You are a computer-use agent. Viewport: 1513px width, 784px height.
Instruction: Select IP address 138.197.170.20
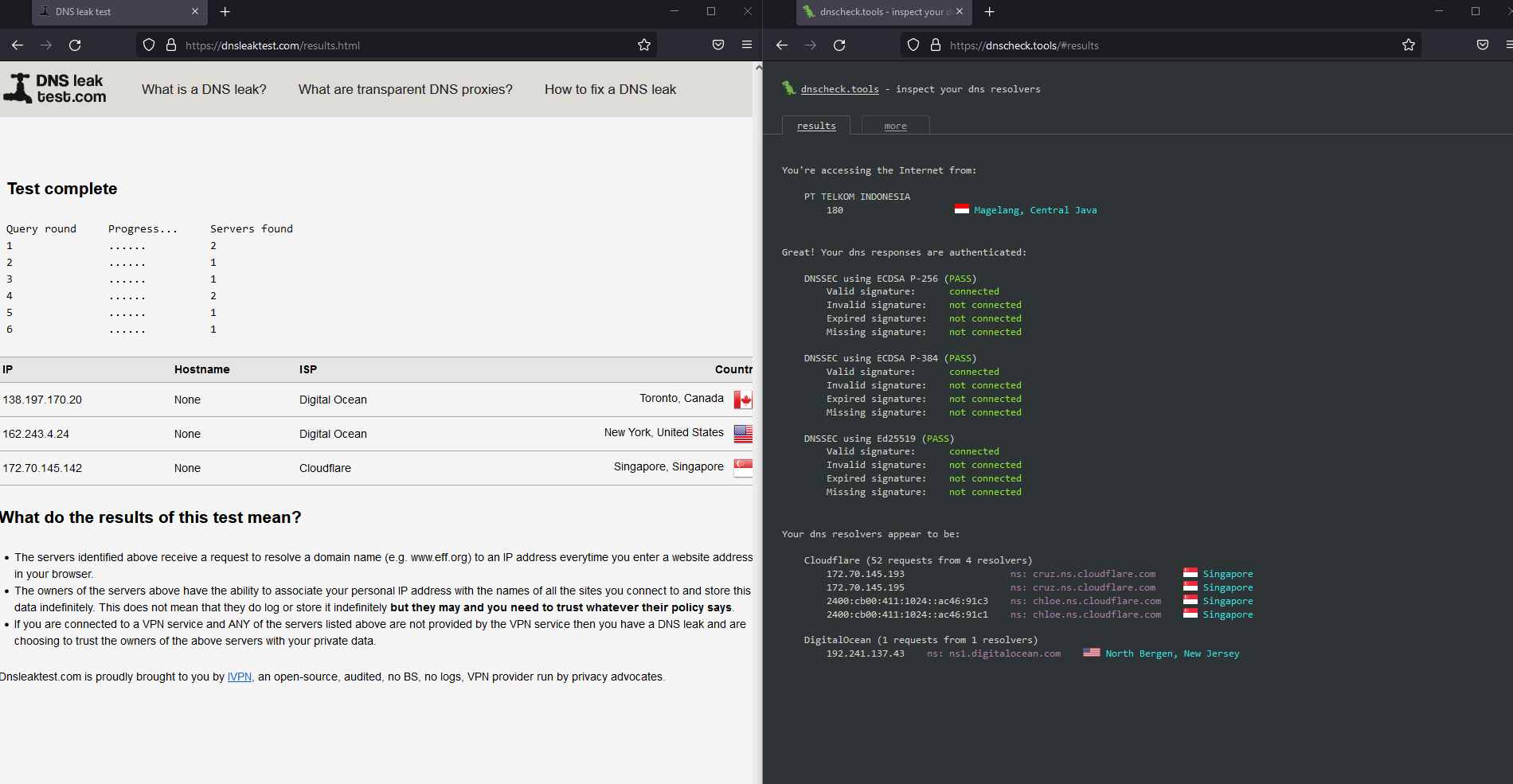tap(42, 400)
